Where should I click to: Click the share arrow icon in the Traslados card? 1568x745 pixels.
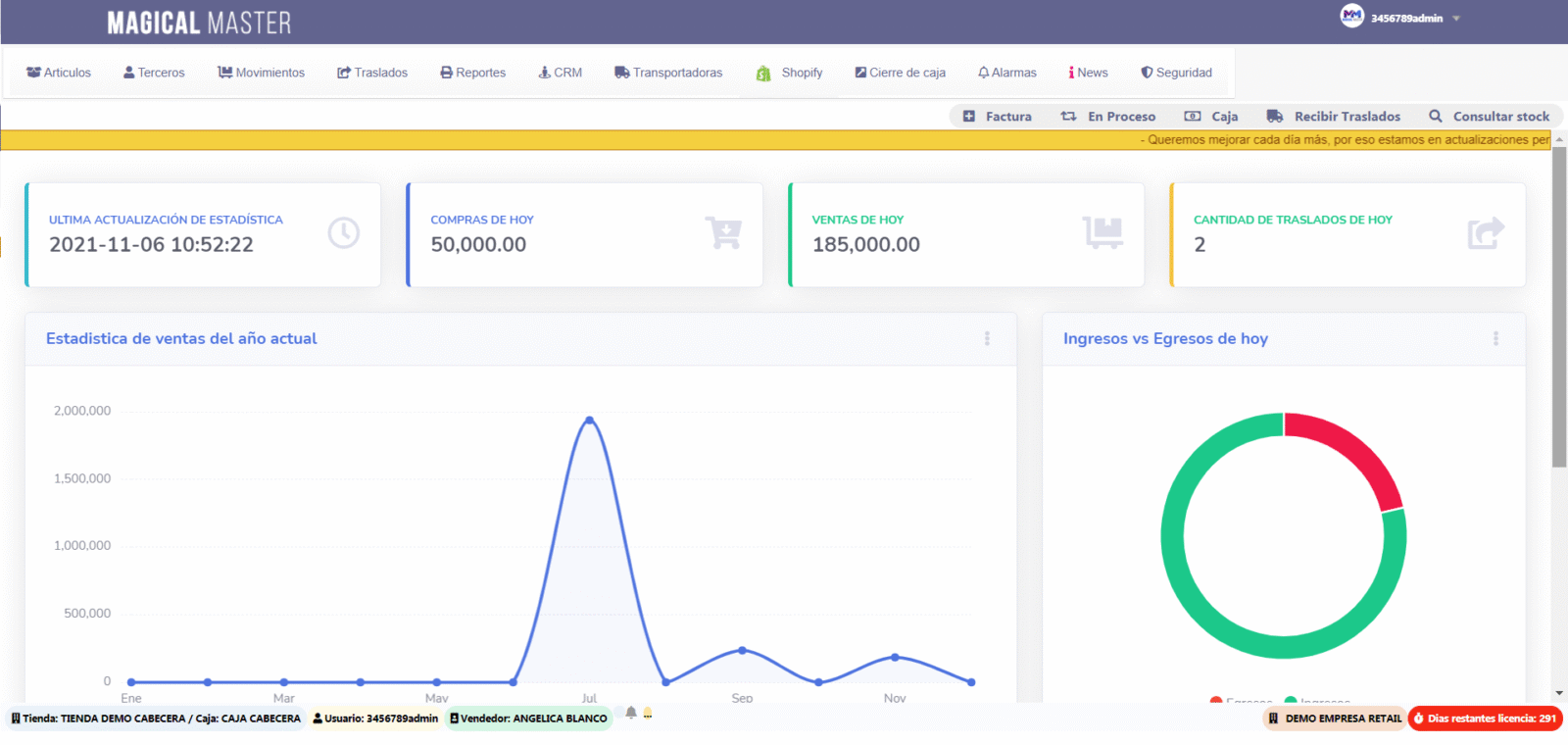click(1486, 233)
